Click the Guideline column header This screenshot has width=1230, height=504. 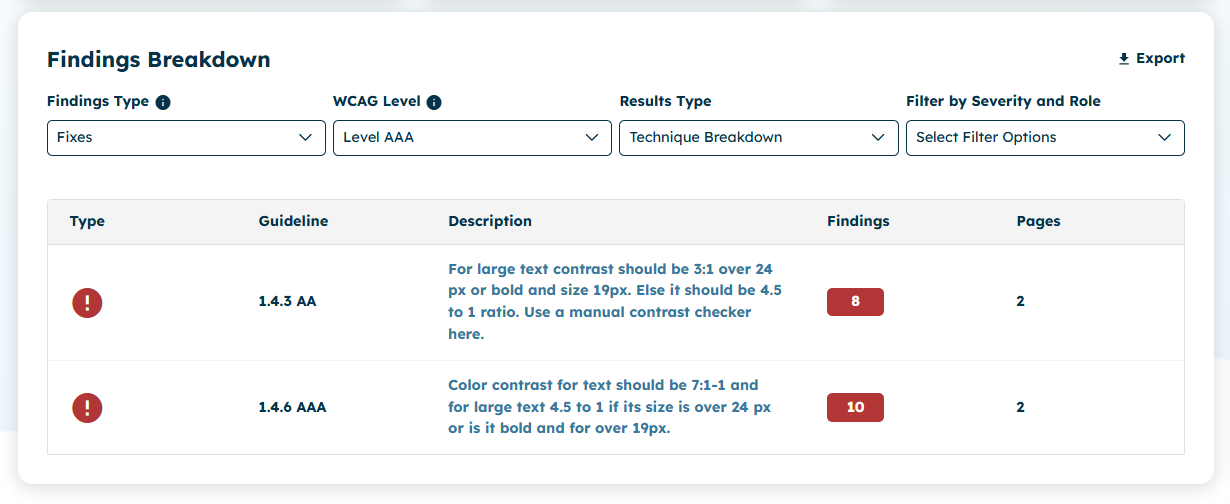(x=293, y=222)
